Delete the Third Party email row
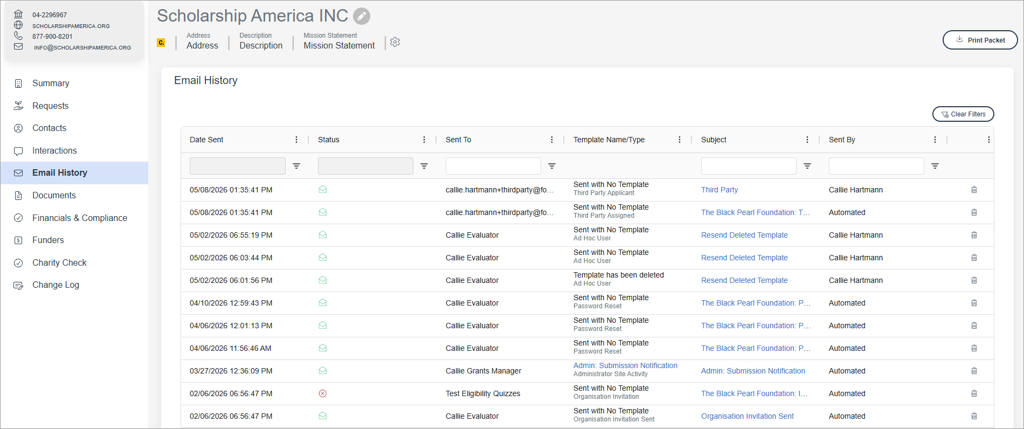 (974, 190)
